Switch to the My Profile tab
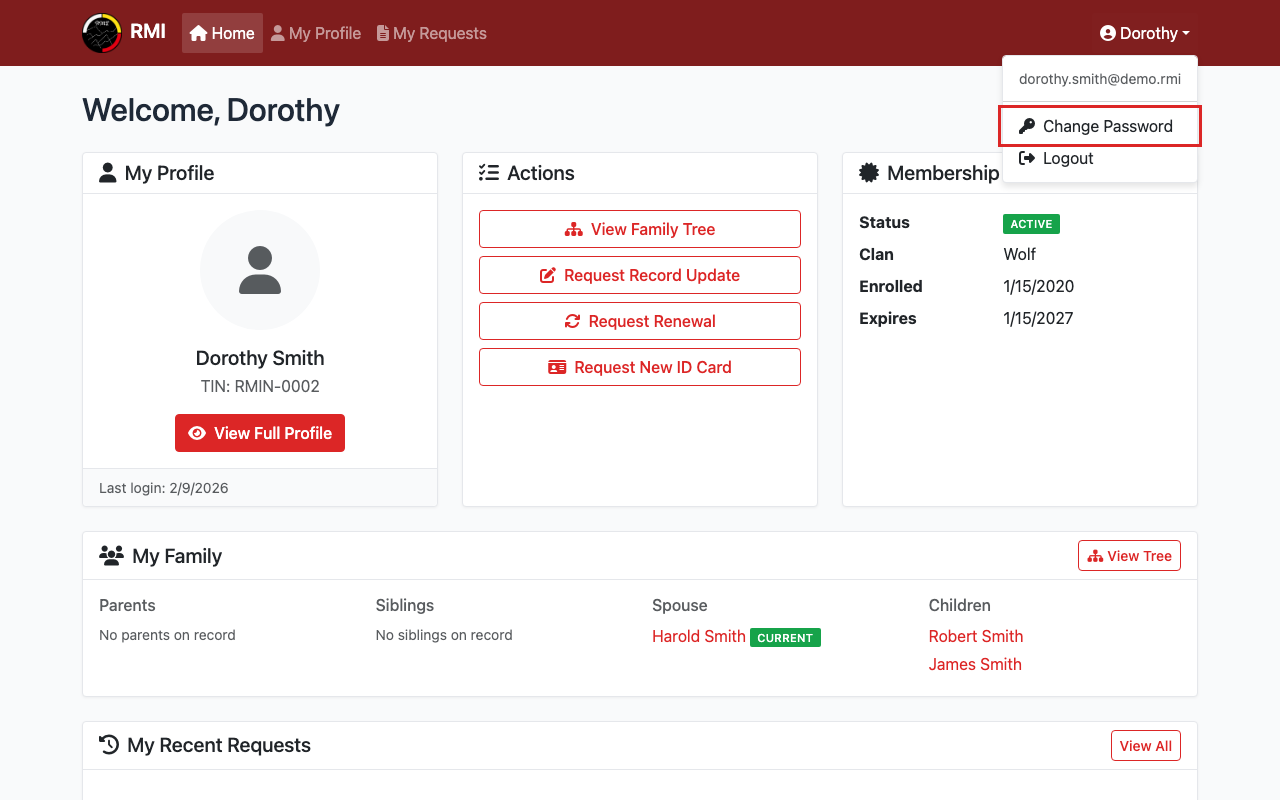Image resolution: width=1280 pixels, height=800 pixels. (316, 33)
